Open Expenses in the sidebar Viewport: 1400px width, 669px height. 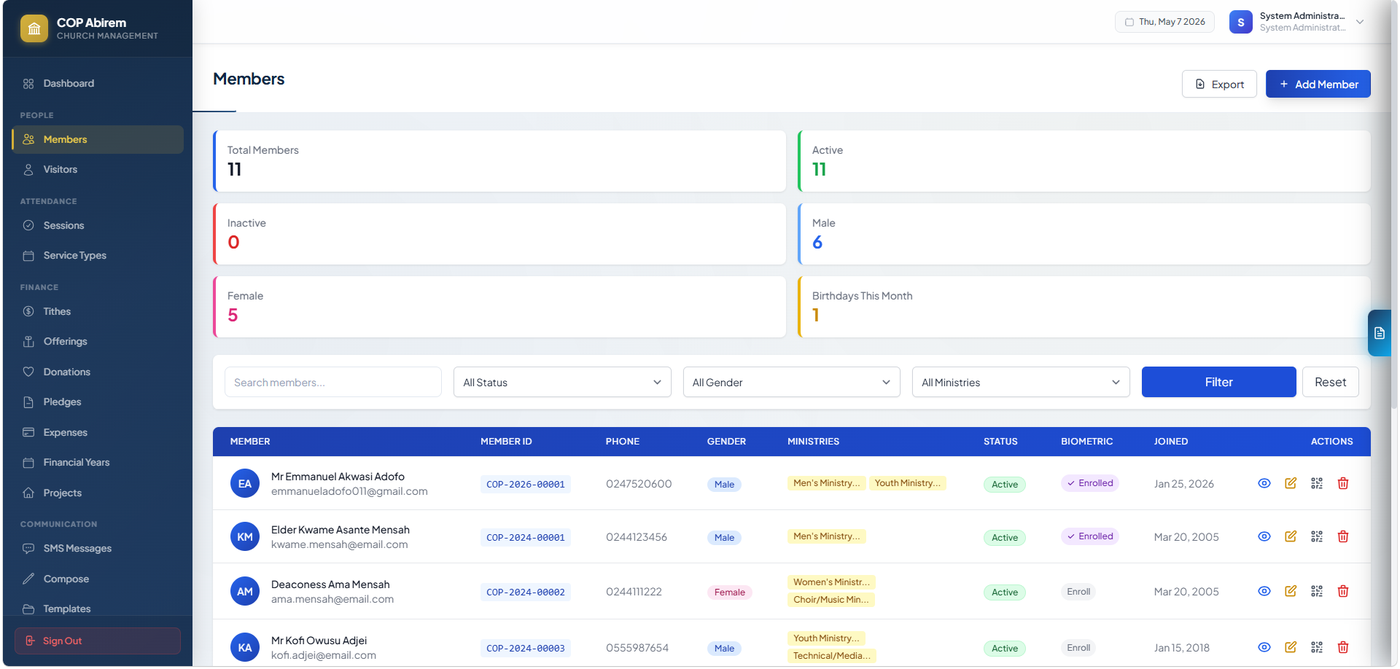click(97, 432)
